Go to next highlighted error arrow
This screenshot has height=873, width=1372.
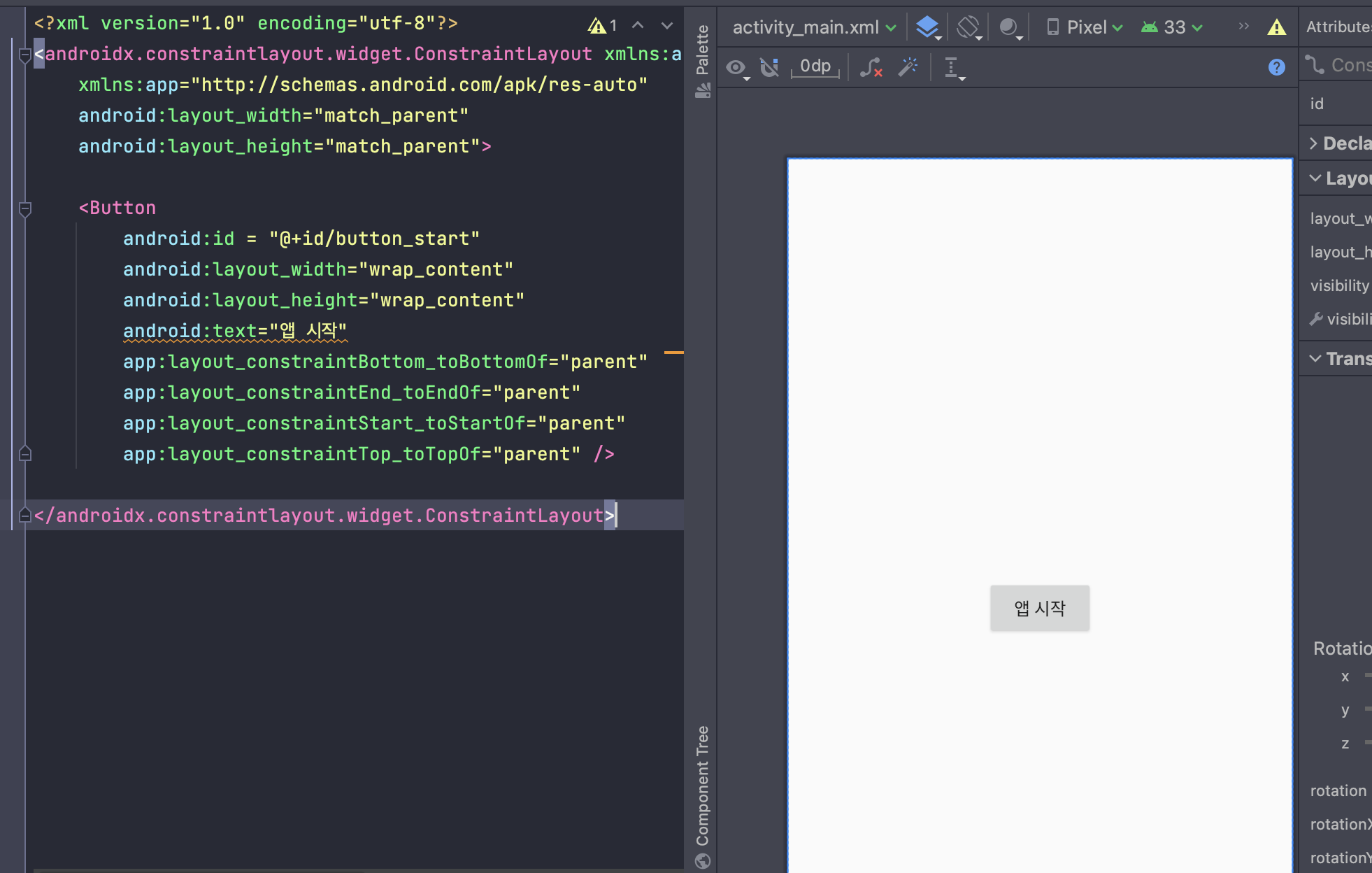(x=667, y=25)
